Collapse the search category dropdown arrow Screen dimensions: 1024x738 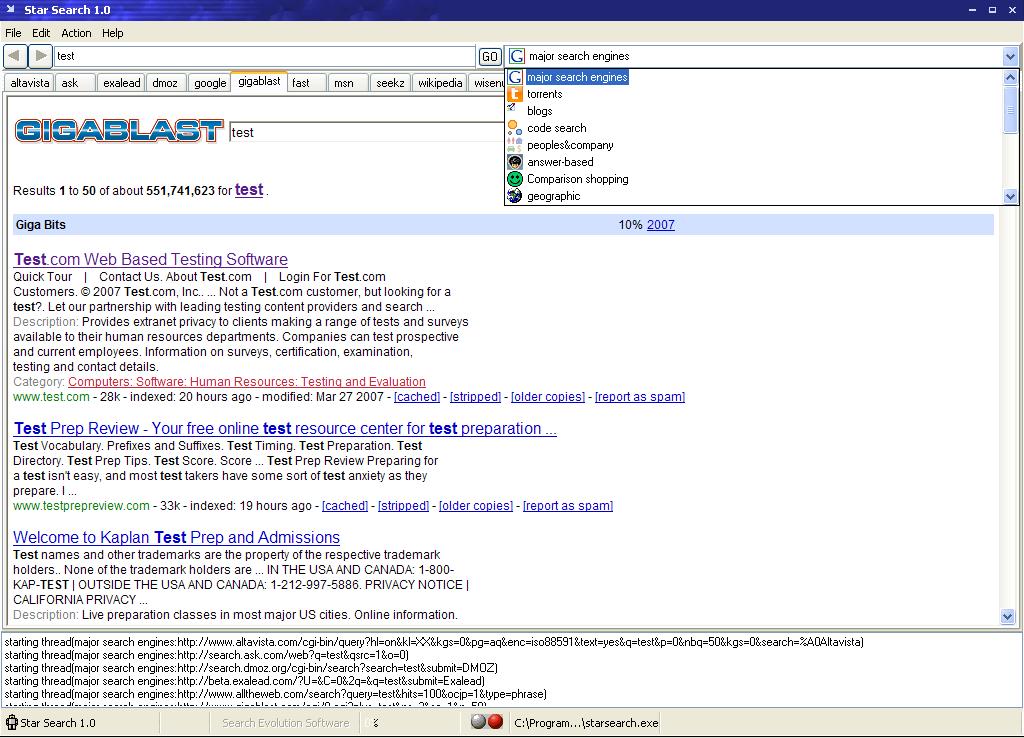tap(1009, 57)
